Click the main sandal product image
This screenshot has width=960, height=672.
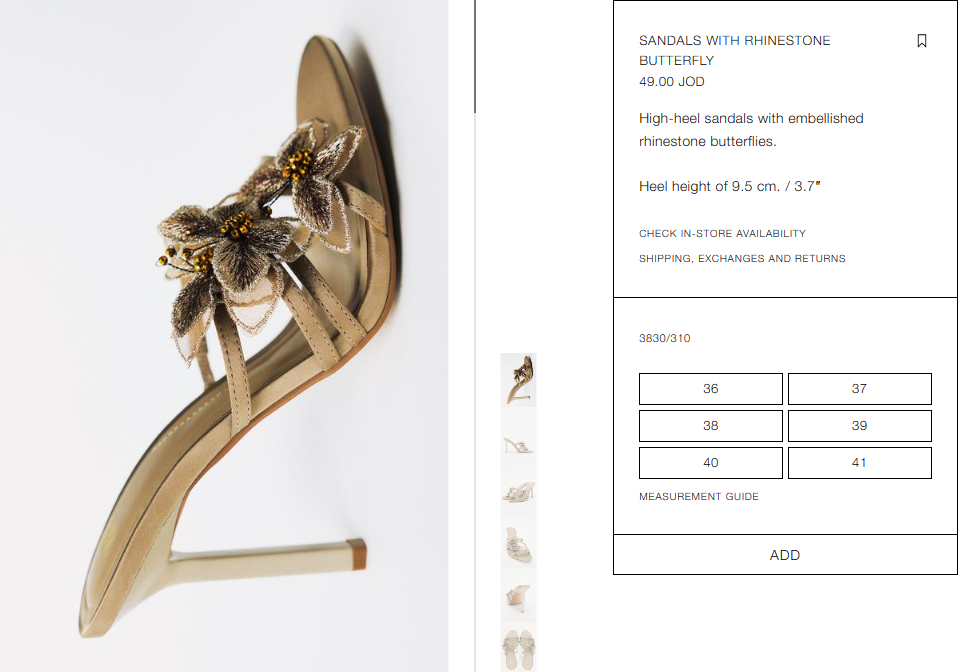(224, 336)
